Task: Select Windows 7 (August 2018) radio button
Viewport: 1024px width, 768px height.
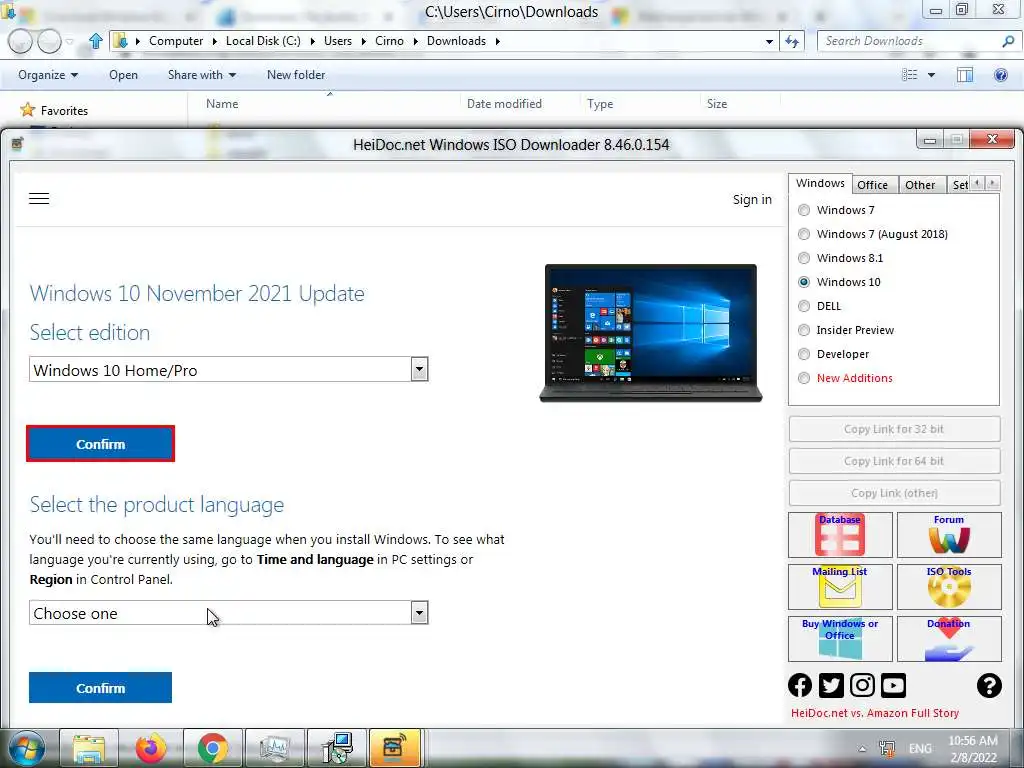Action: click(804, 234)
